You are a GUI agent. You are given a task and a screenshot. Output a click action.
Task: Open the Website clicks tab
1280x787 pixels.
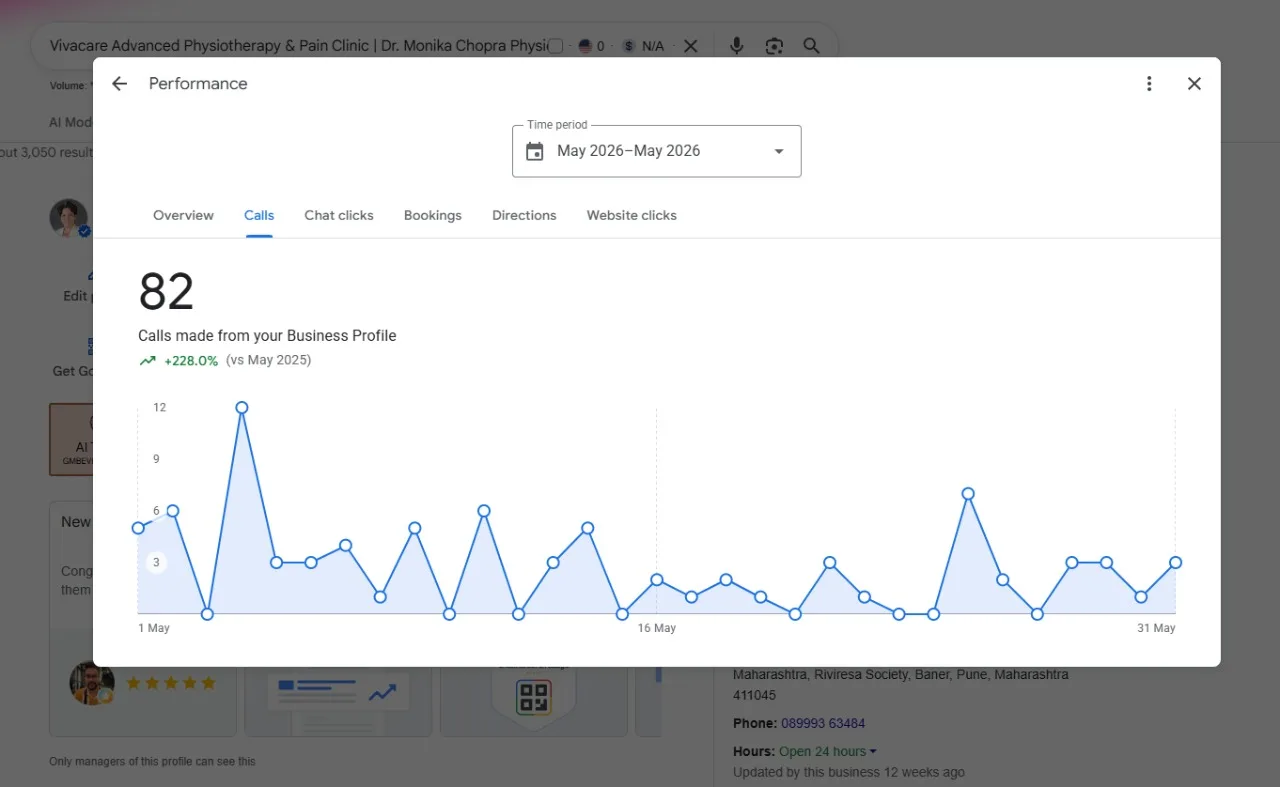pyautogui.click(x=631, y=215)
